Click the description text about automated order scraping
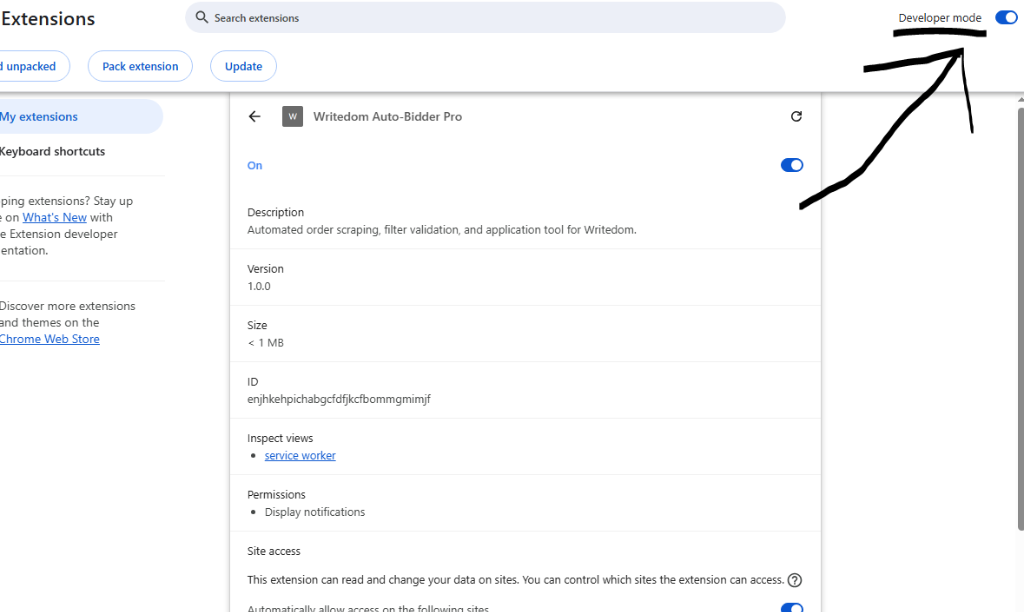The width and height of the screenshot is (1024, 612). tap(441, 230)
